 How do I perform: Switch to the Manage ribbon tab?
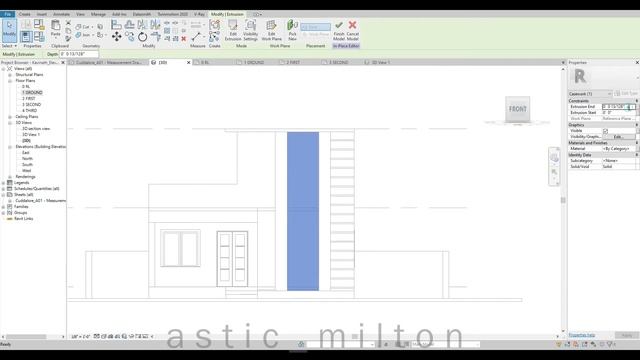[98, 14]
